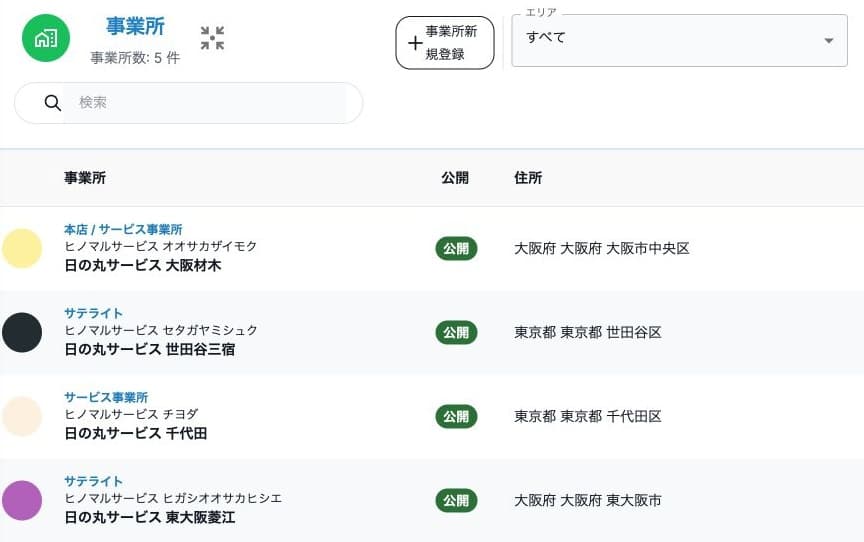Click the black swatch for 世田谷三宿
This screenshot has width=864, height=542.
click(22, 332)
